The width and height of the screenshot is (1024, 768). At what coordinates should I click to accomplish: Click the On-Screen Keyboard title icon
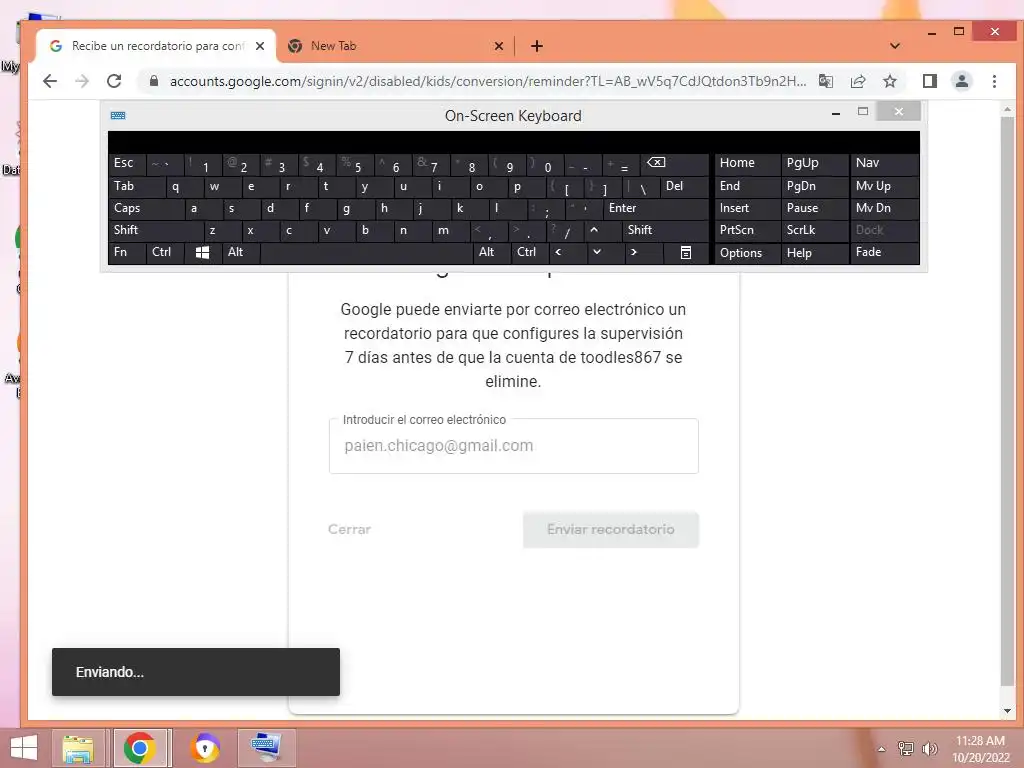pos(118,116)
